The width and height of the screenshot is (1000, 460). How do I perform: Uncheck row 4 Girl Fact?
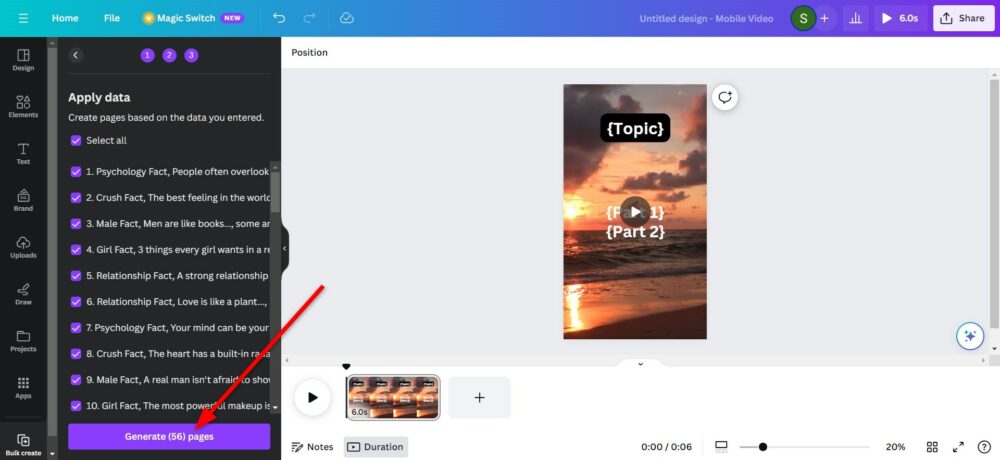click(x=76, y=249)
